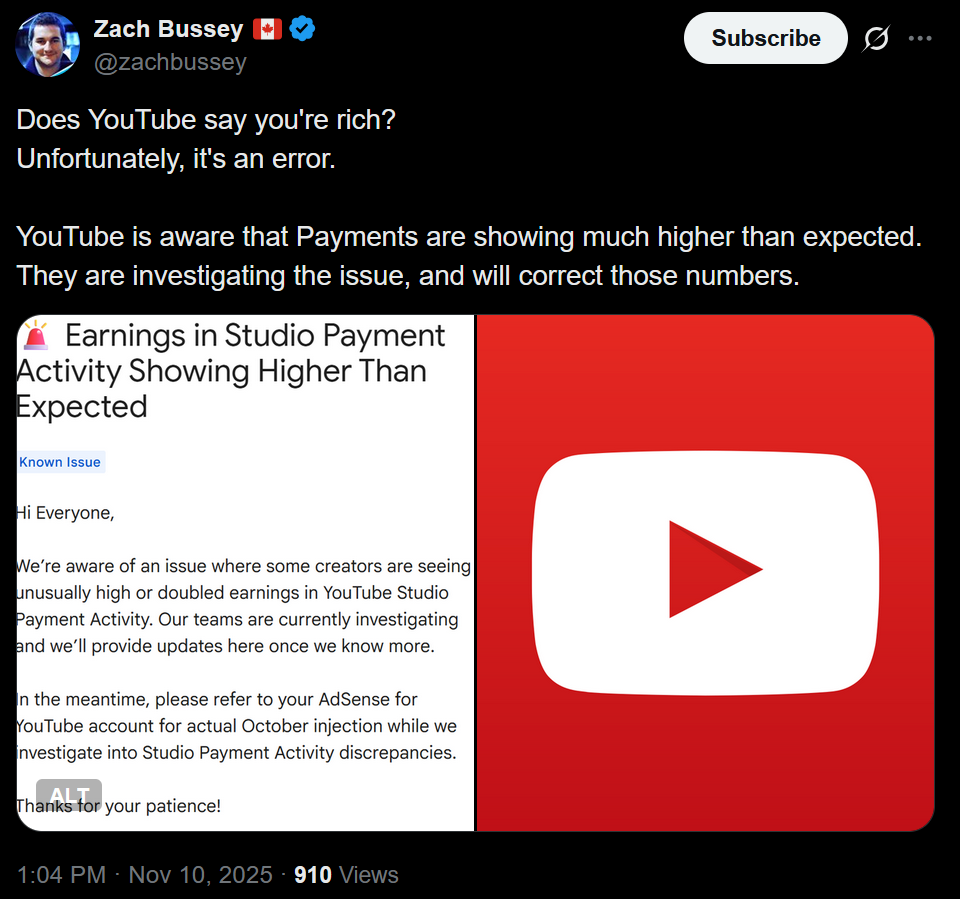This screenshot has width=960, height=899.
Task: Open the YouTube logo image
Action: click(705, 573)
